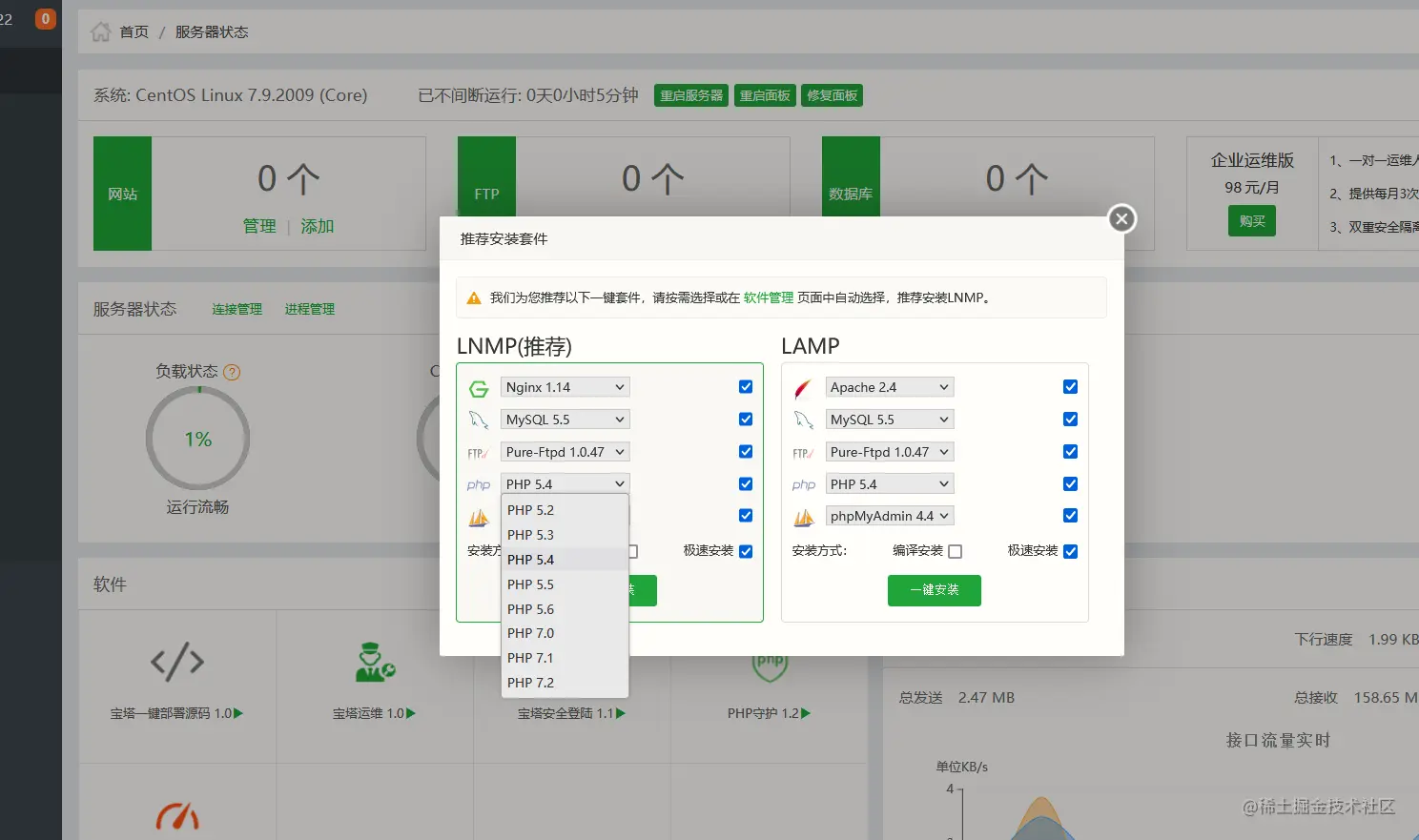
Task: Uncheck the PHP checkbox in LNMP
Action: click(x=746, y=484)
